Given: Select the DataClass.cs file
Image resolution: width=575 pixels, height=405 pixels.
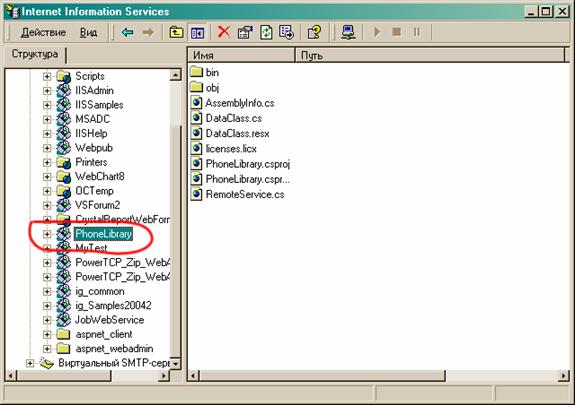Looking at the screenshot, I should (x=234, y=118).
